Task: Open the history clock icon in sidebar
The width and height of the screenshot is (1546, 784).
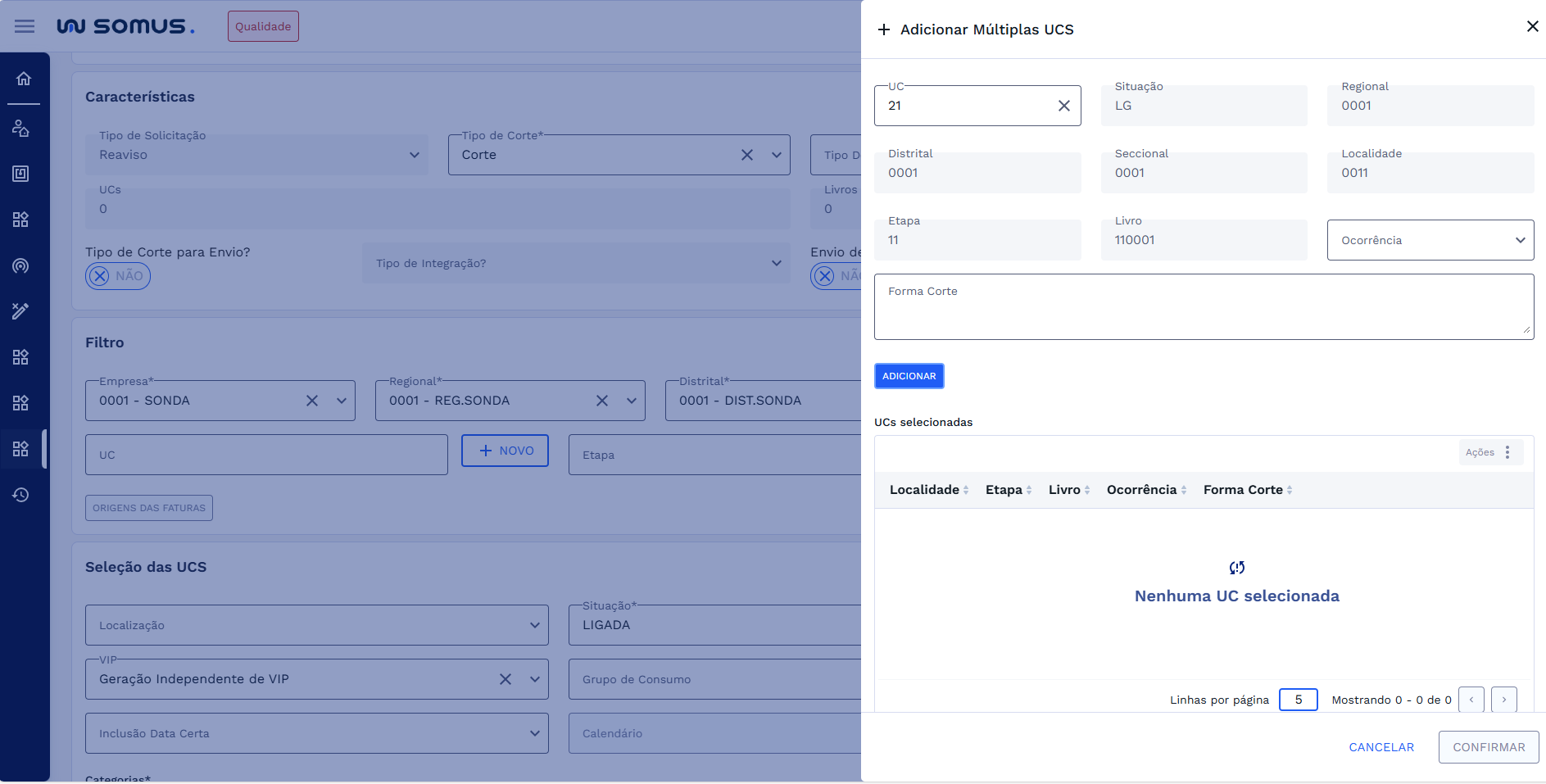Action: pos(21,495)
